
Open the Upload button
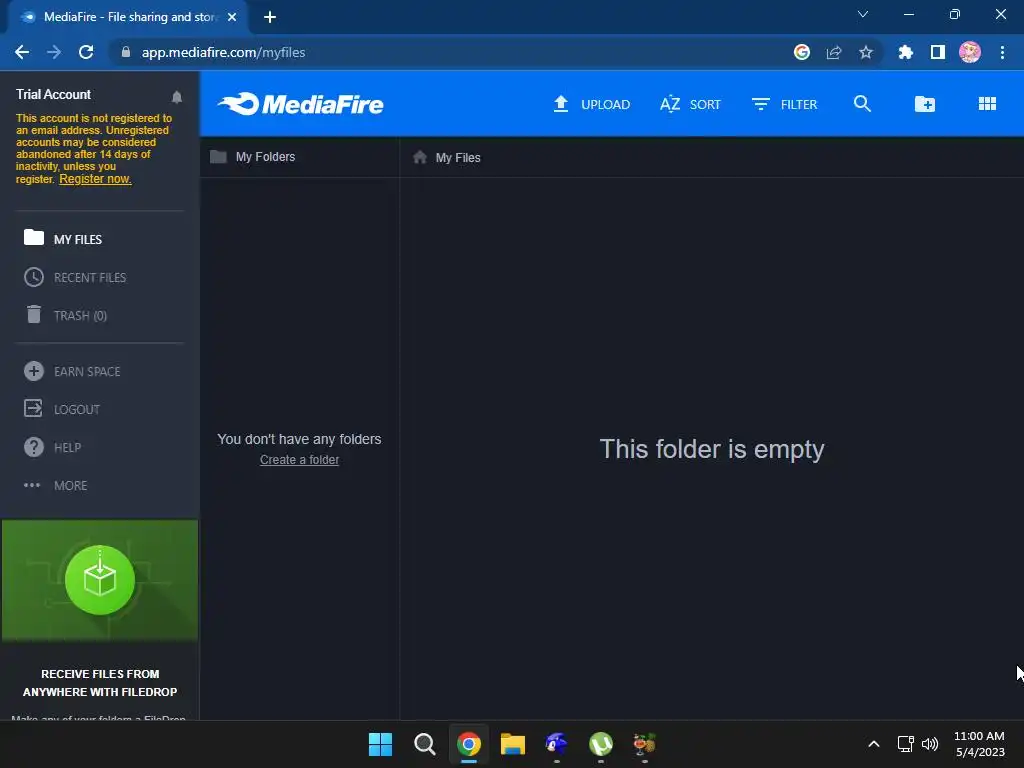[x=591, y=104]
